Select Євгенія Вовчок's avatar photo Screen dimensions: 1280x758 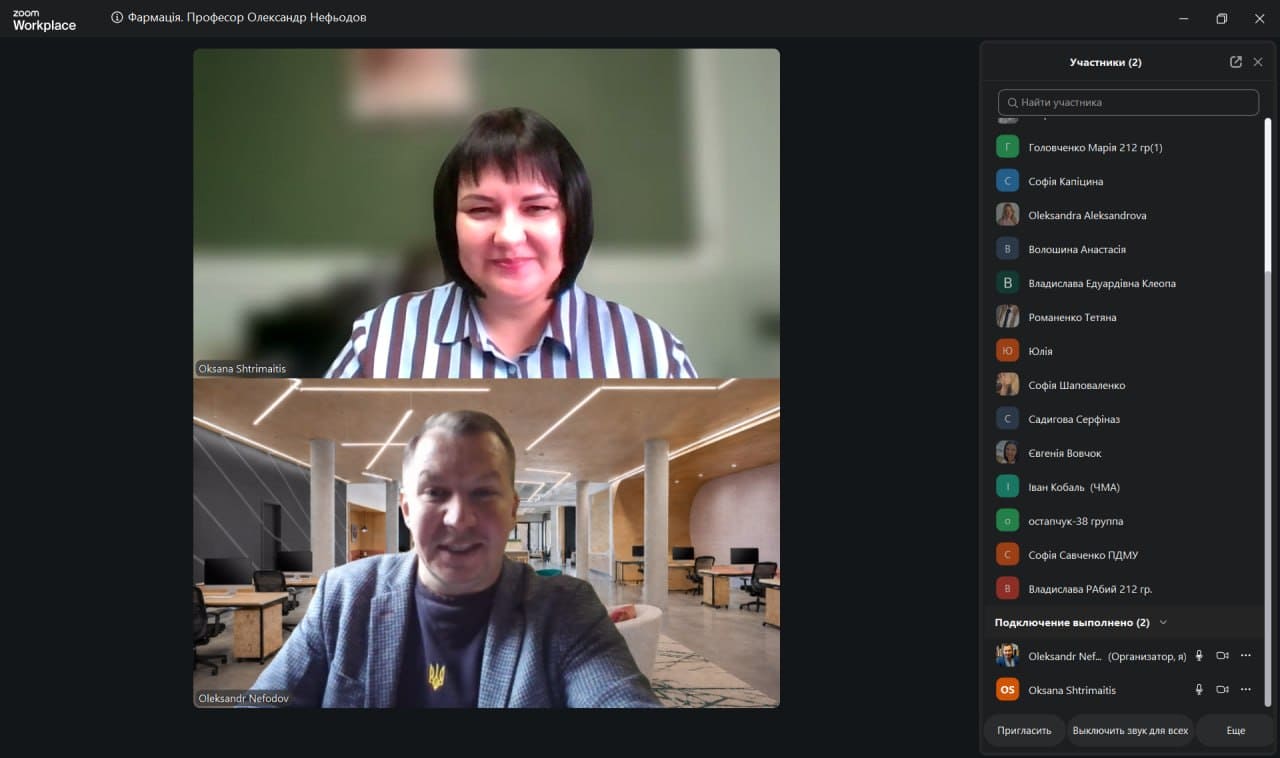pos(1008,453)
